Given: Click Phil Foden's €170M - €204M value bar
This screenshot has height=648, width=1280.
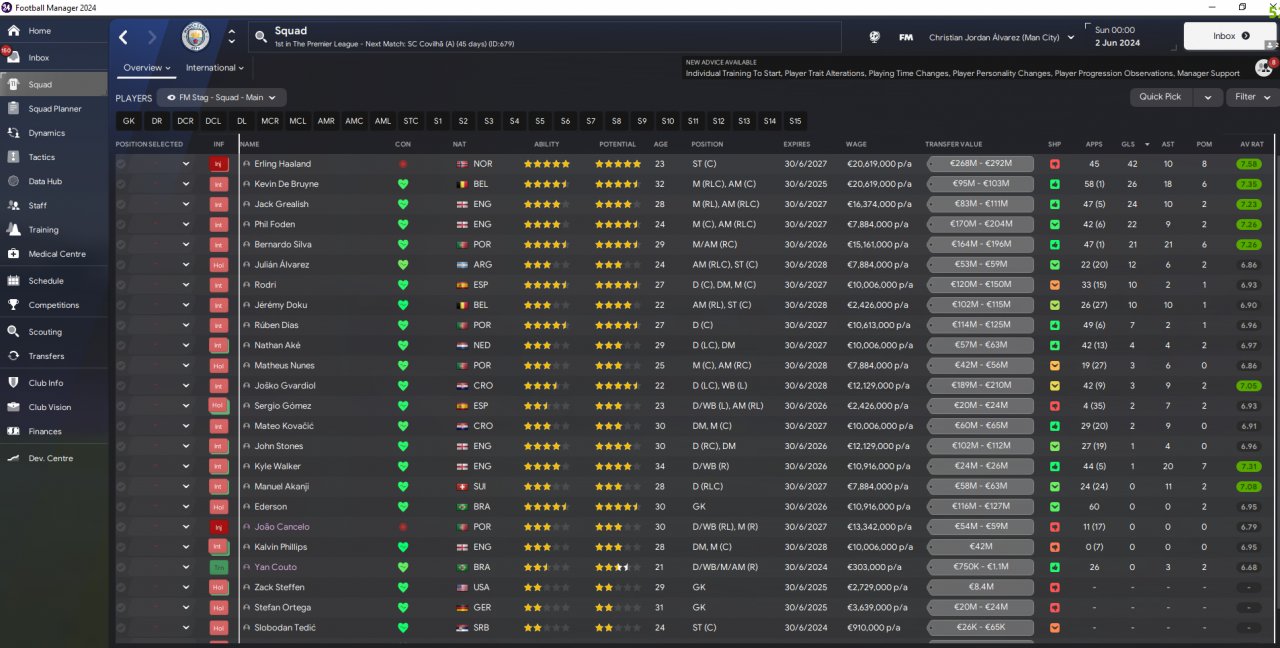Looking at the screenshot, I should pos(980,224).
